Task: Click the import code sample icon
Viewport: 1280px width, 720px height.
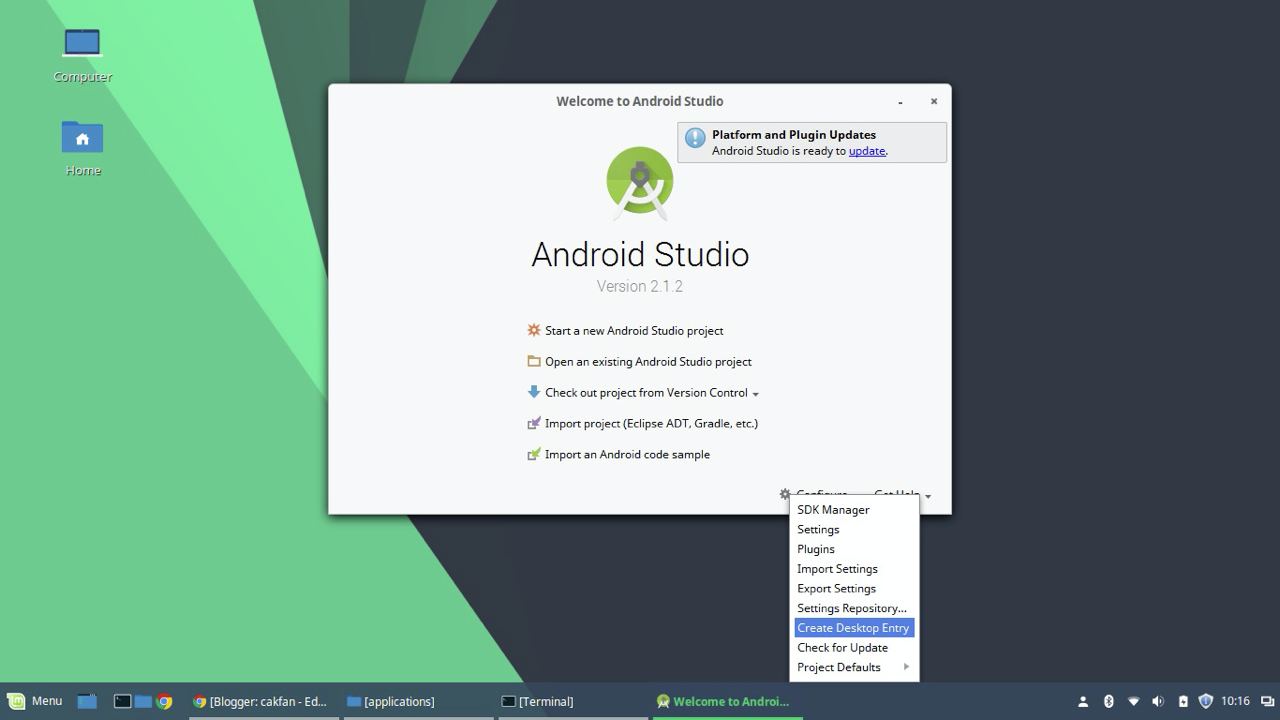Action: point(534,454)
